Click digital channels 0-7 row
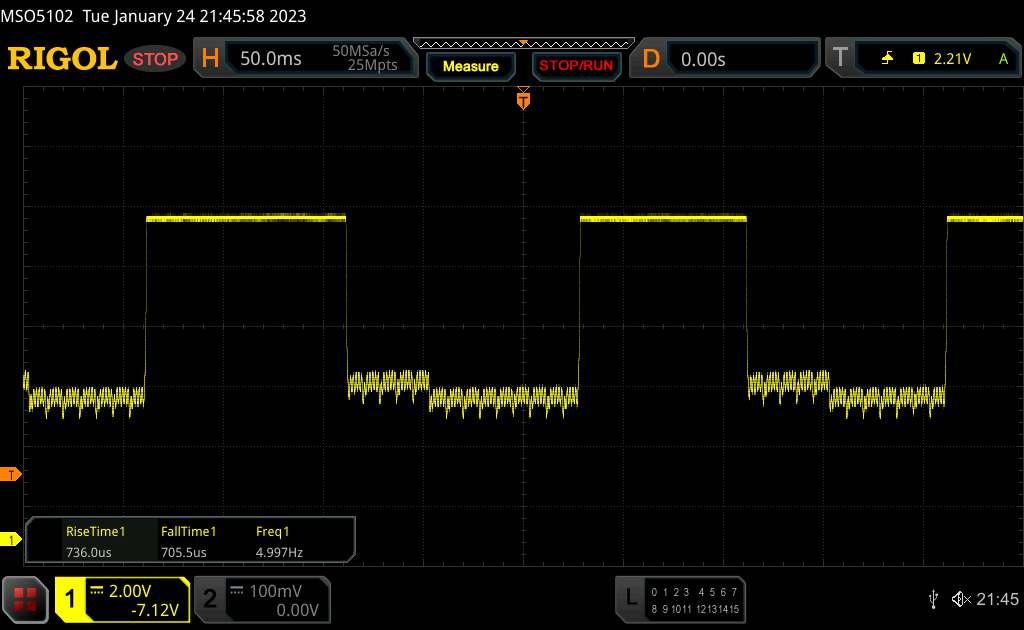 pos(694,592)
